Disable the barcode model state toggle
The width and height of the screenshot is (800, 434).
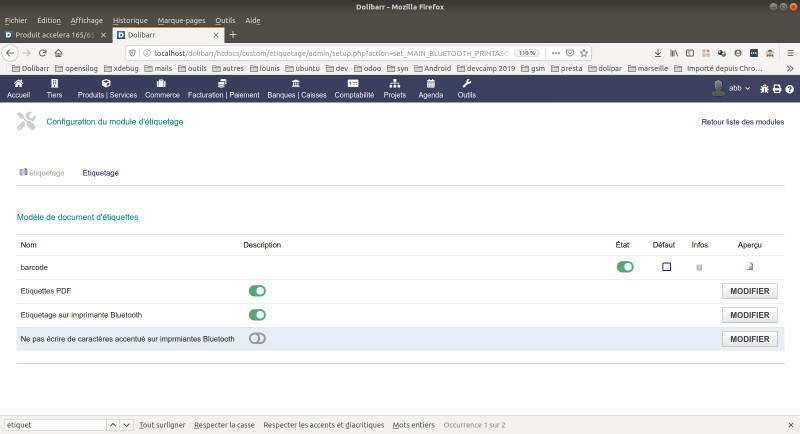[625, 267]
